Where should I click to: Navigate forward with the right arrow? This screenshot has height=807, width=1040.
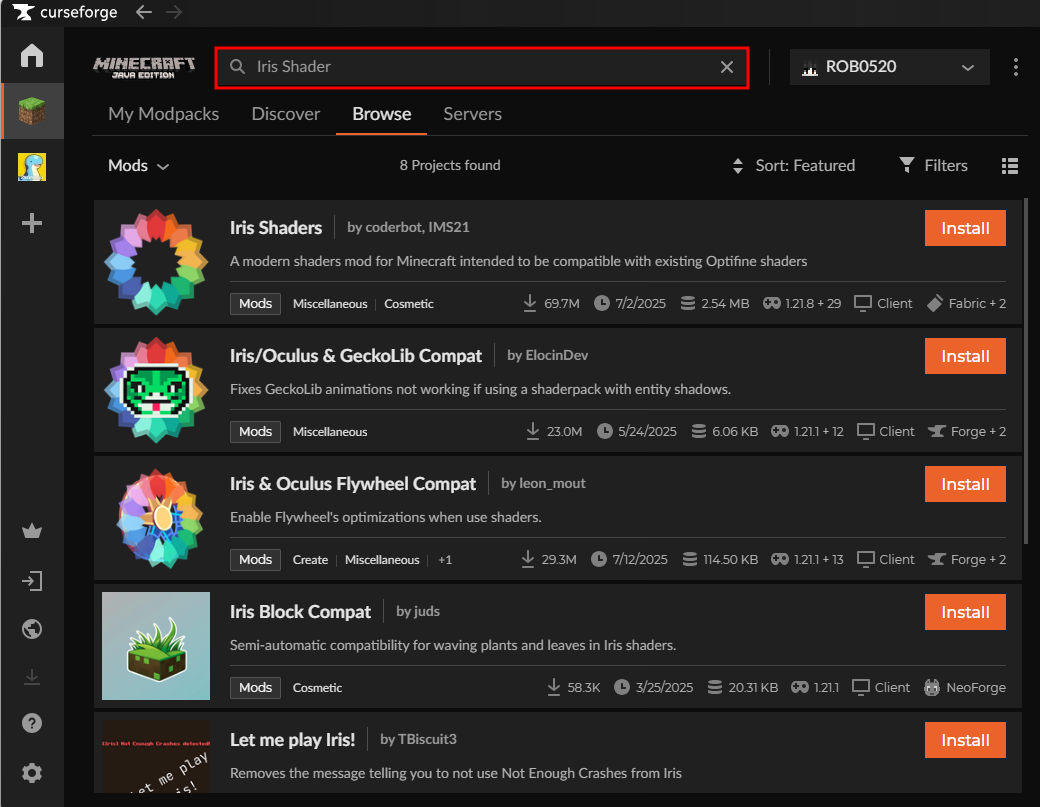click(x=174, y=12)
